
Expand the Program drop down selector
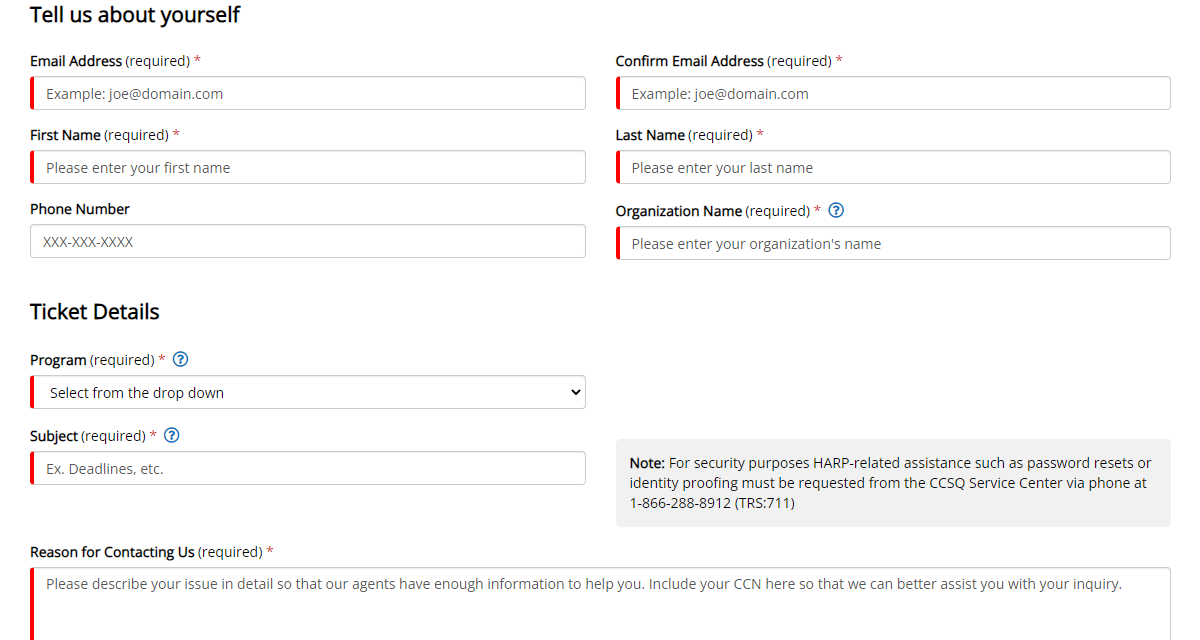click(x=308, y=393)
